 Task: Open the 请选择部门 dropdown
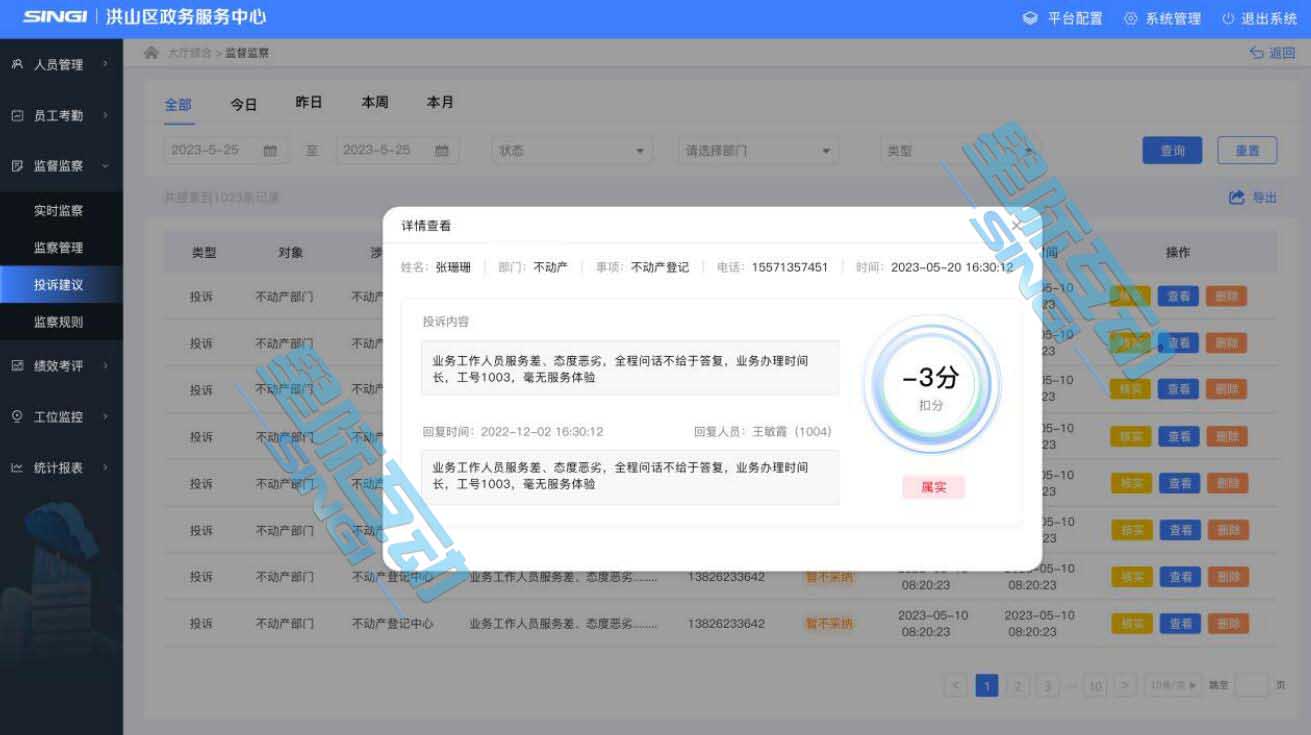pos(758,150)
